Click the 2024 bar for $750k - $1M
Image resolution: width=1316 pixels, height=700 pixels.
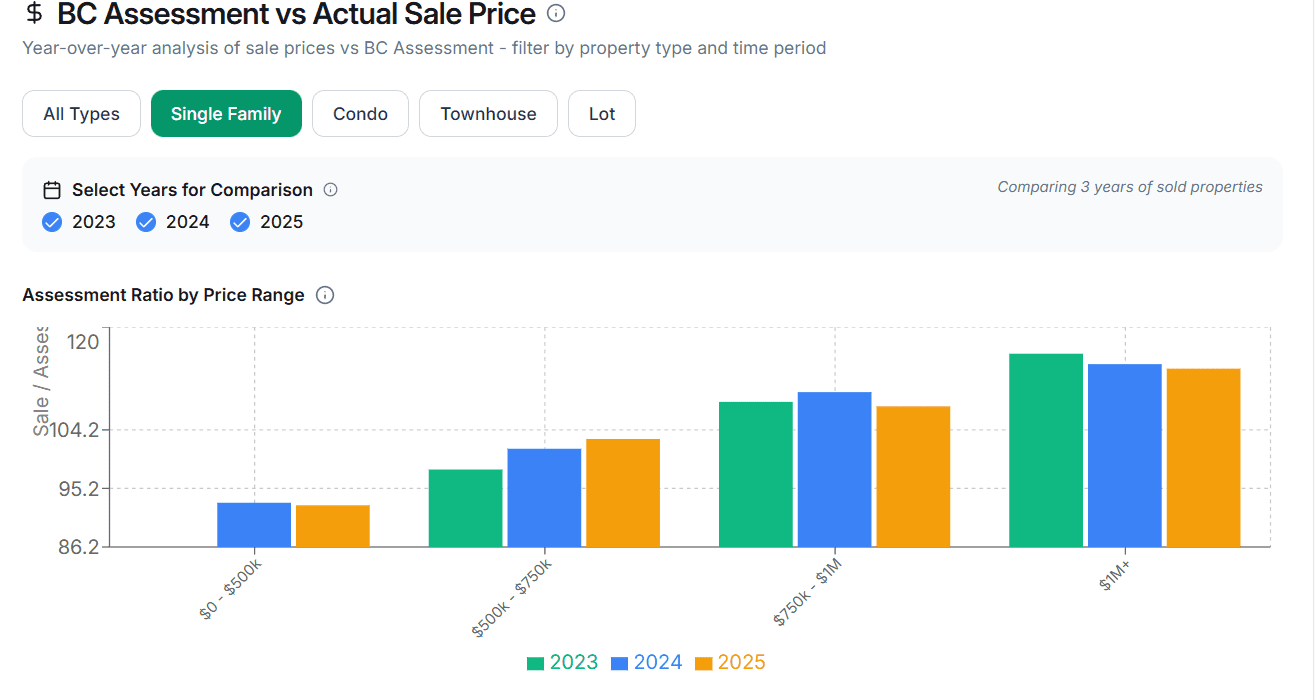click(x=834, y=469)
